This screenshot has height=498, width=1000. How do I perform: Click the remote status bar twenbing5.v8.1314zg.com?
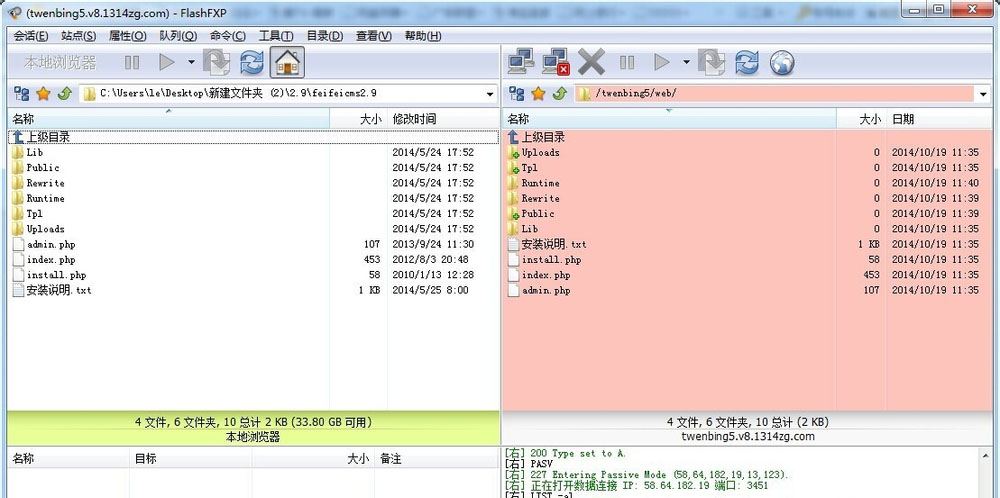click(x=747, y=437)
